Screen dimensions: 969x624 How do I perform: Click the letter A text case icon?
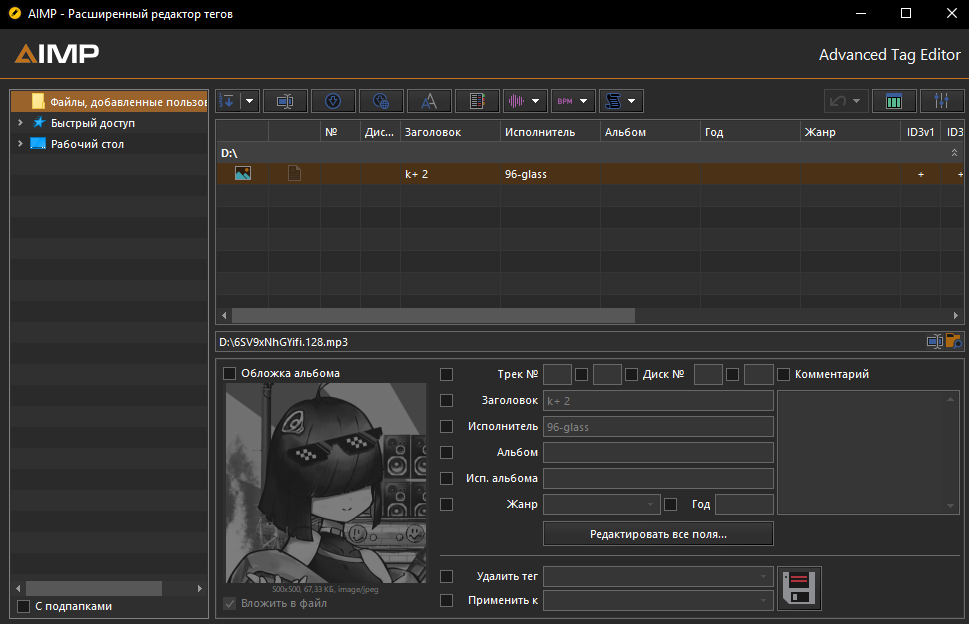tap(429, 101)
